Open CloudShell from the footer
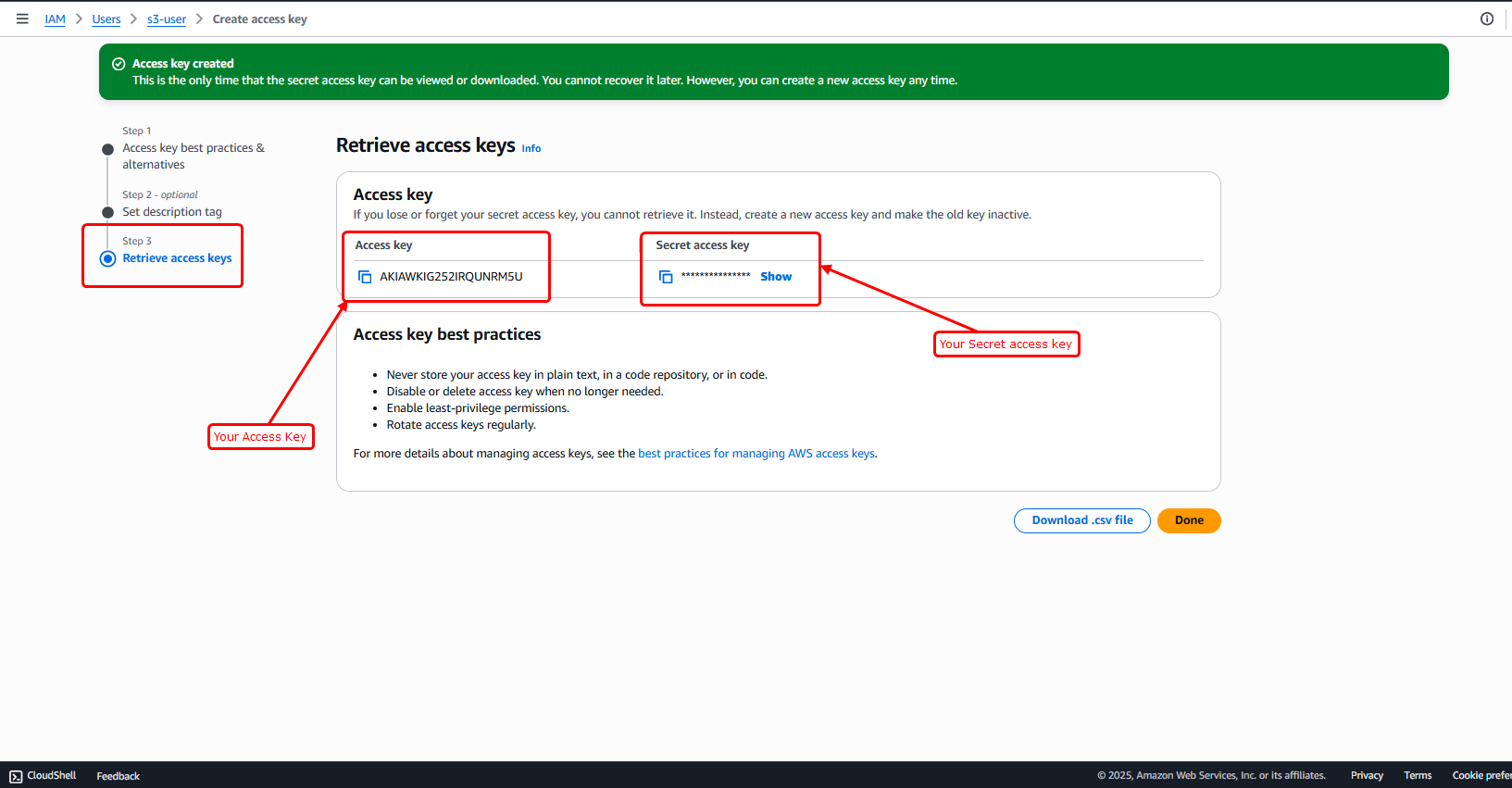The height and width of the screenshot is (788, 1512). [x=43, y=776]
